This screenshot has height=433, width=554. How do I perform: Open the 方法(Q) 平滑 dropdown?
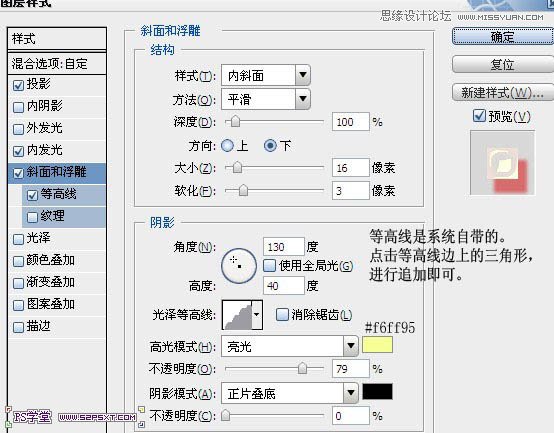point(266,99)
